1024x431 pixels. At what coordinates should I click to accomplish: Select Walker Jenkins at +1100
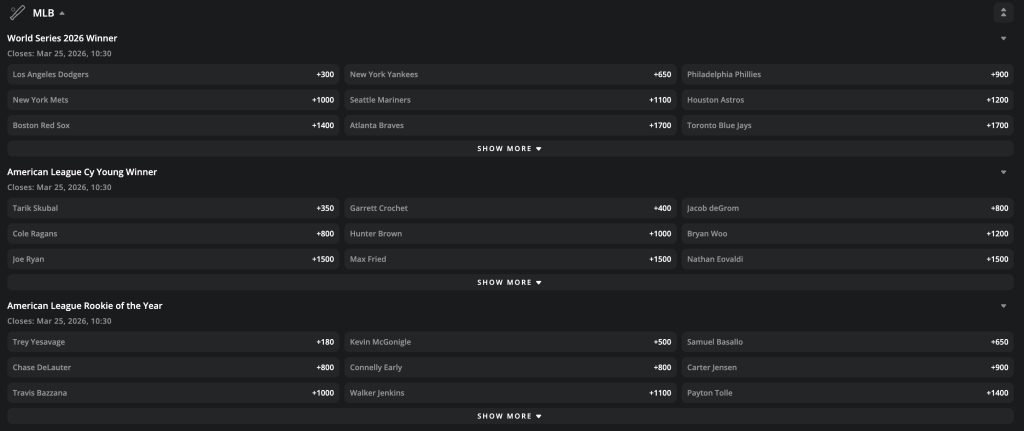(510, 393)
